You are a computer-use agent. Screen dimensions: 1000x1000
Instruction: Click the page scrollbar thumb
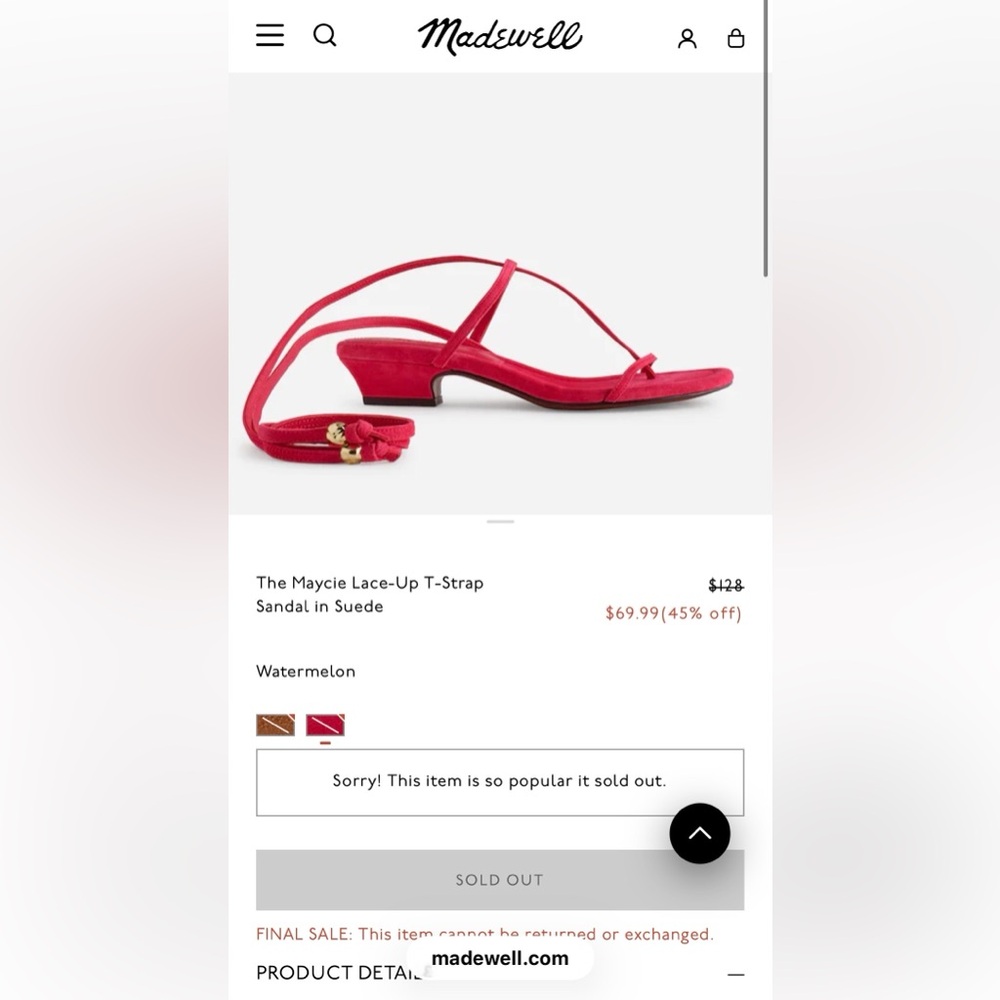pos(765,138)
